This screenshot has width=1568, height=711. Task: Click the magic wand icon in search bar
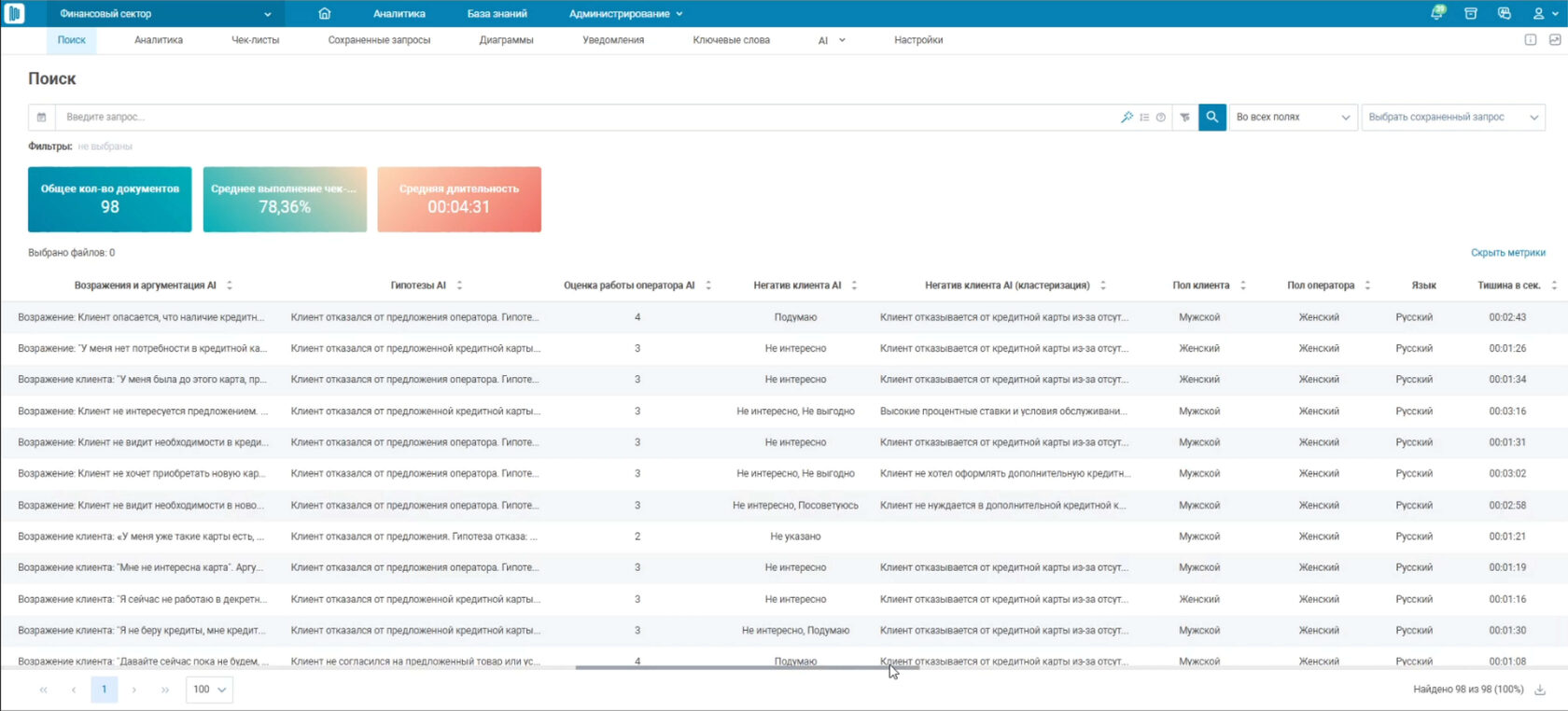pyautogui.click(x=1127, y=117)
